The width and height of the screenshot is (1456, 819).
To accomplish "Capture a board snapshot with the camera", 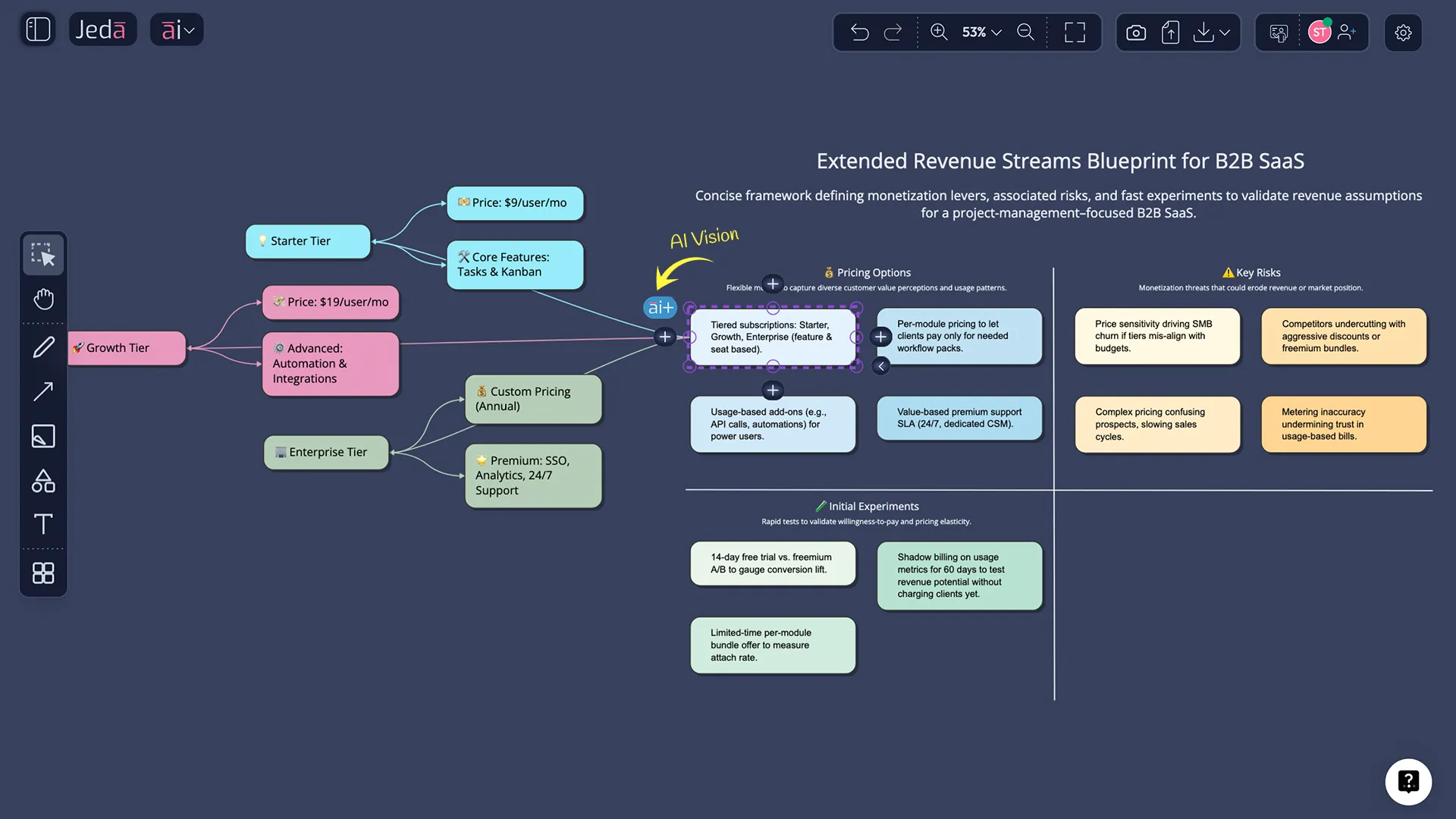I will [1136, 32].
